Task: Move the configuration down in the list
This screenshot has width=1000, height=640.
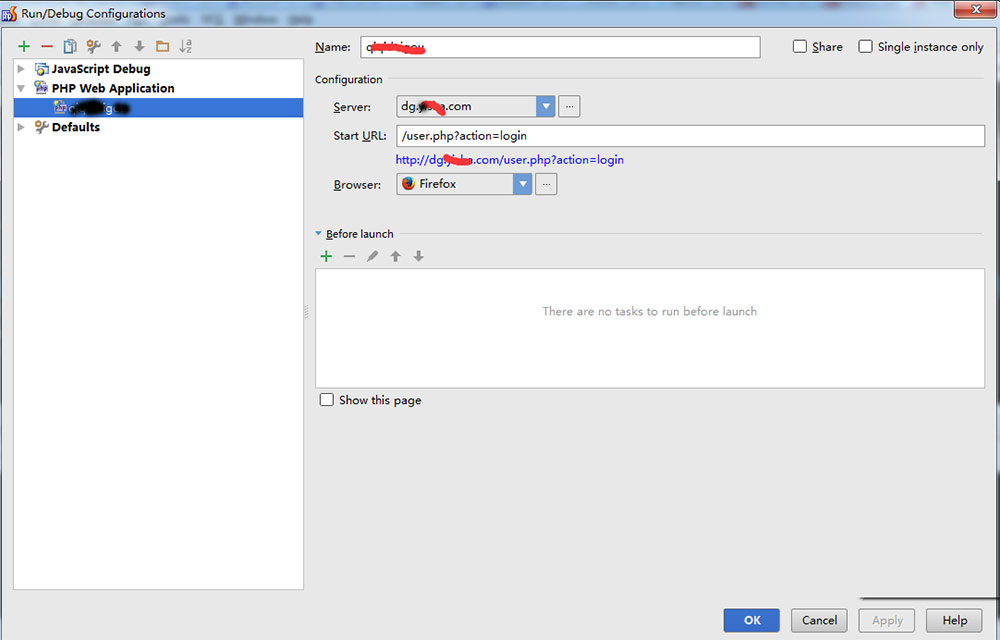Action: pos(139,46)
